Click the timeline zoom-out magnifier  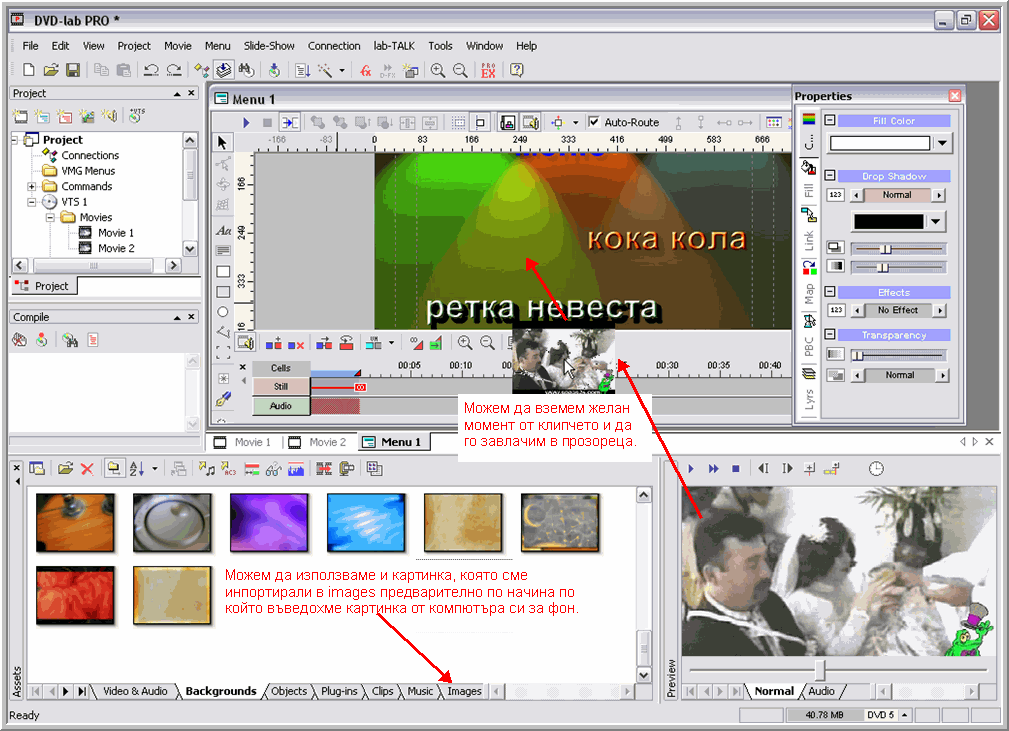[487, 343]
